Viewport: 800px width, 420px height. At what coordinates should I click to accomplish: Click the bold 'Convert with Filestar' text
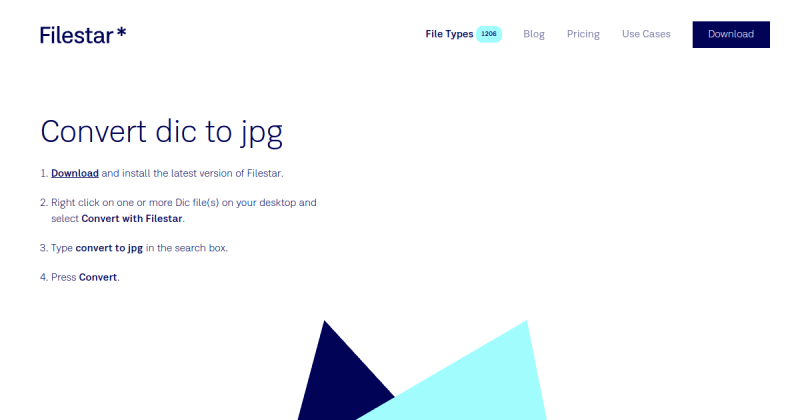click(x=132, y=218)
